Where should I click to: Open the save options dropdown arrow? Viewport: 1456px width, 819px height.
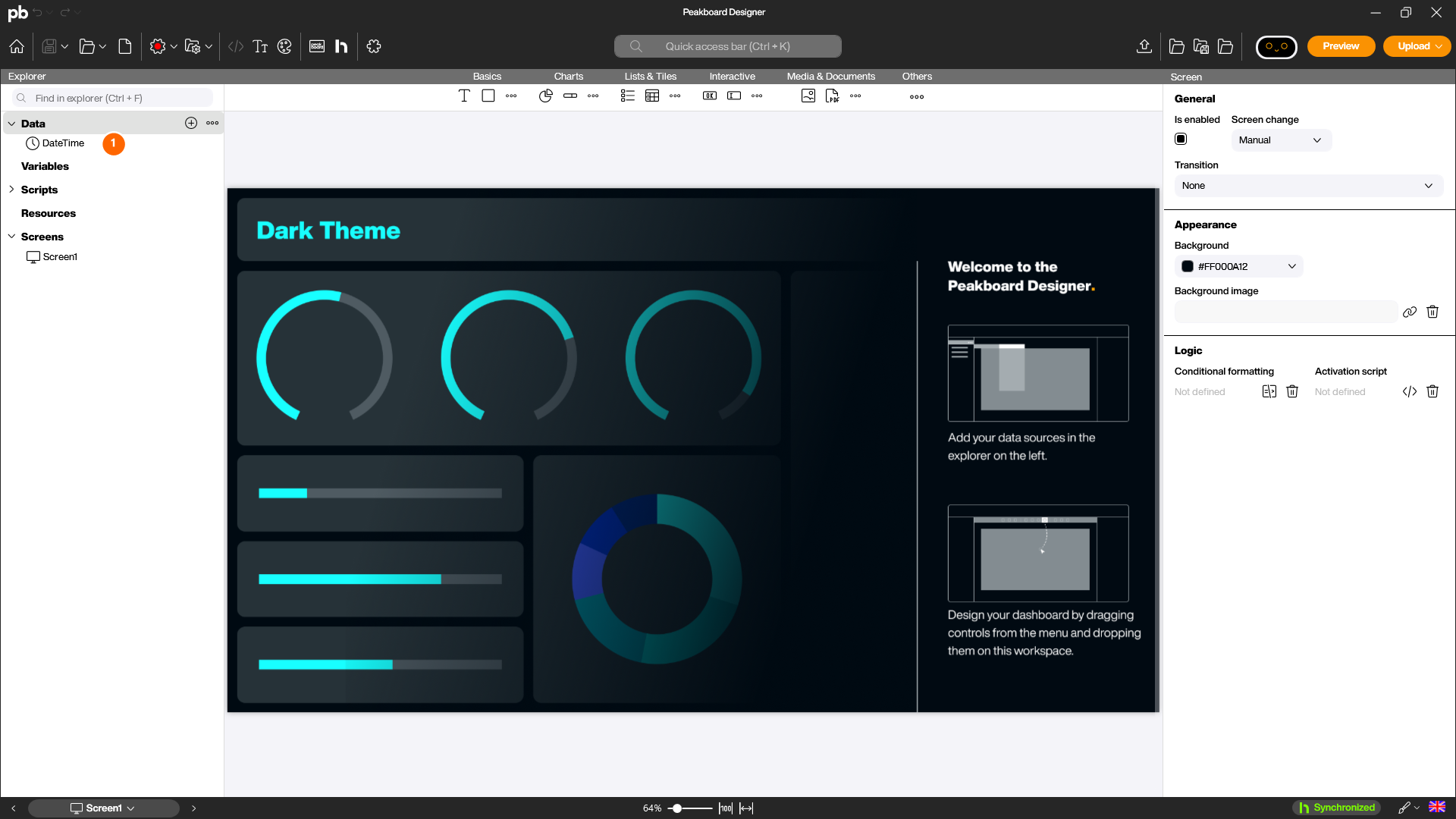64,47
